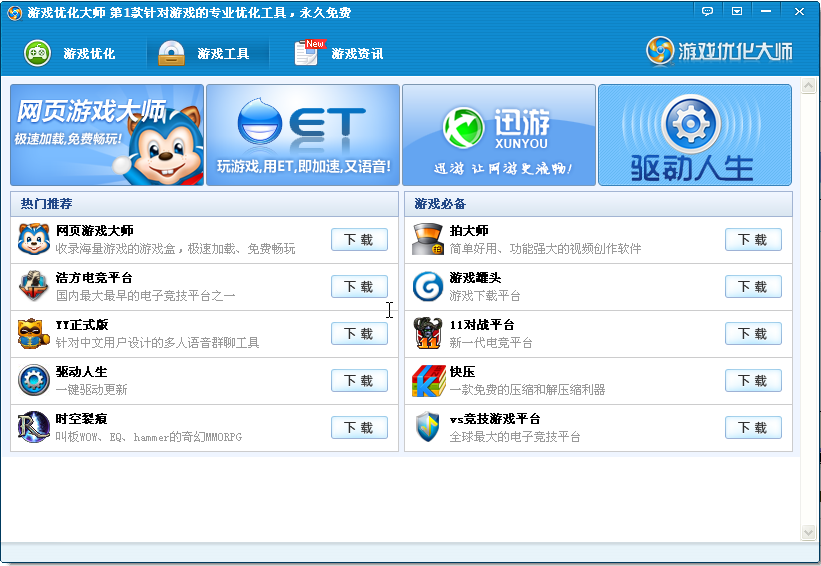This screenshot has height=566, width=821.
Task: Click the 11对战平台 icon
Action: tap(428, 333)
